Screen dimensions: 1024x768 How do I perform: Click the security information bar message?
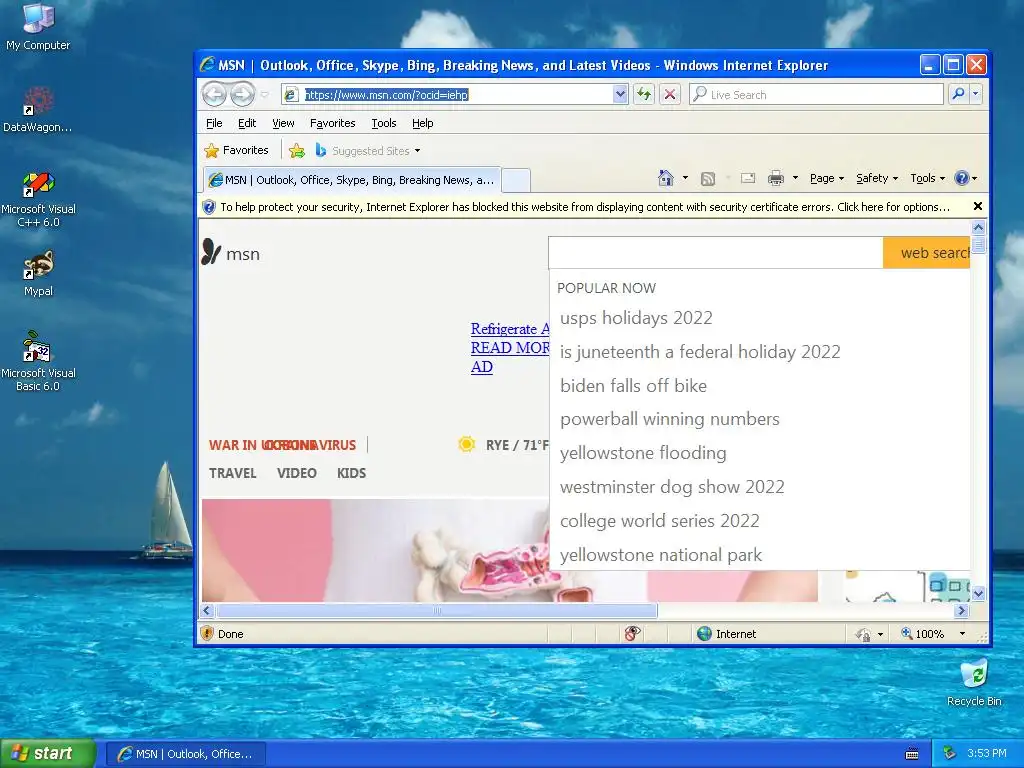pyautogui.click(x=584, y=207)
